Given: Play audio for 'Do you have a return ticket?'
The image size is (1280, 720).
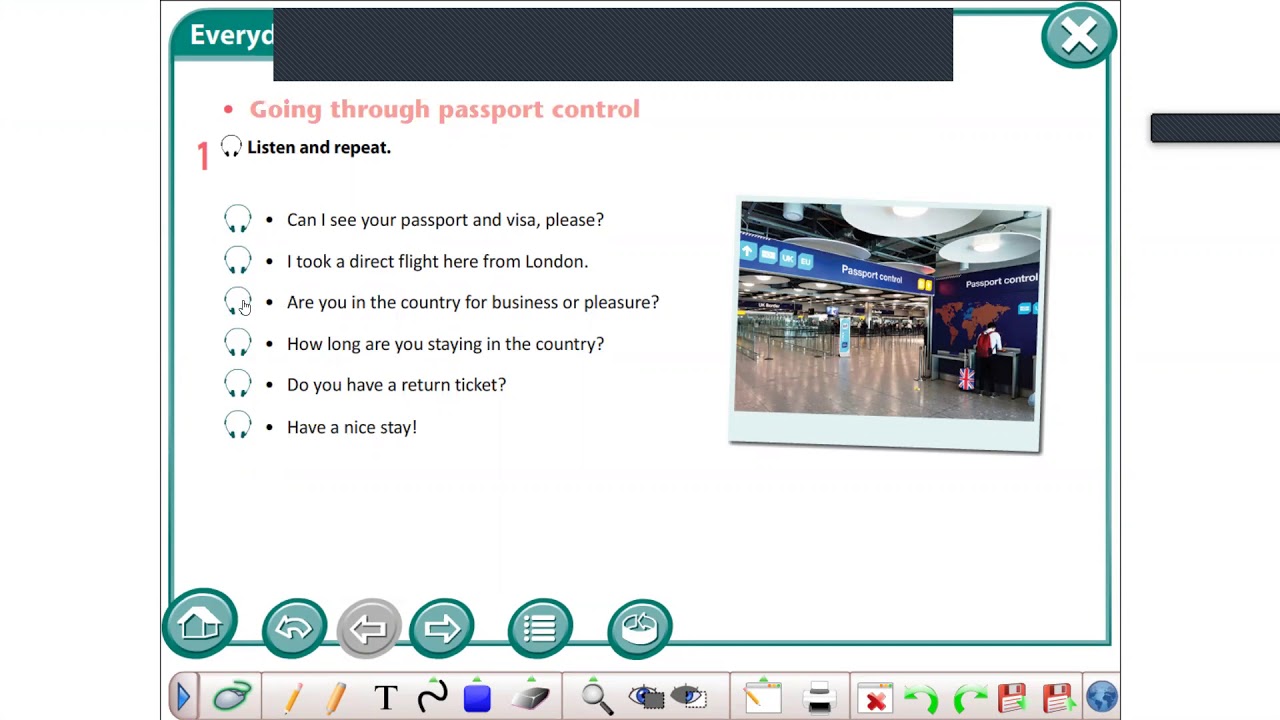Looking at the screenshot, I should click(238, 384).
